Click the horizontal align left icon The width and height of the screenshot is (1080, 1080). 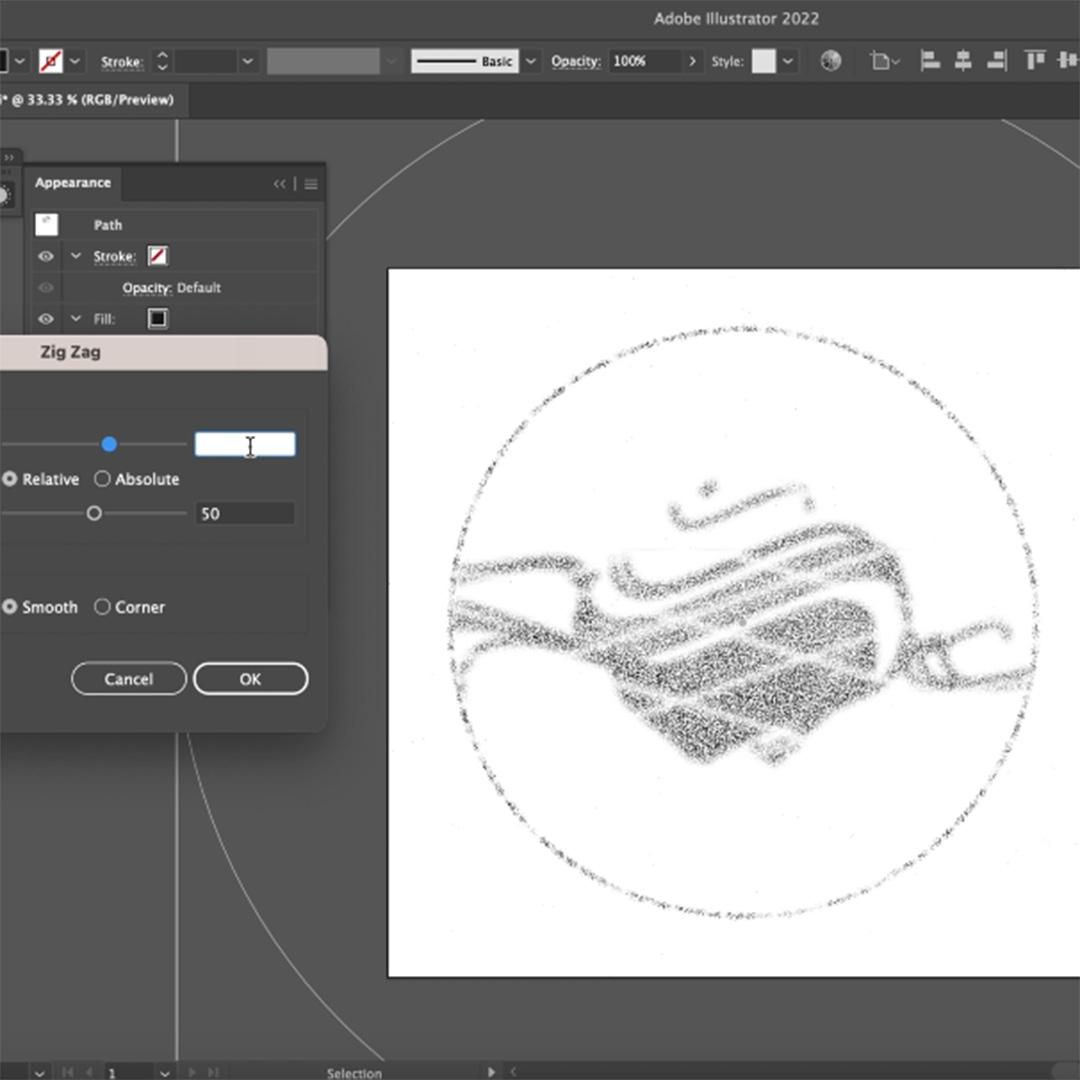click(x=930, y=61)
